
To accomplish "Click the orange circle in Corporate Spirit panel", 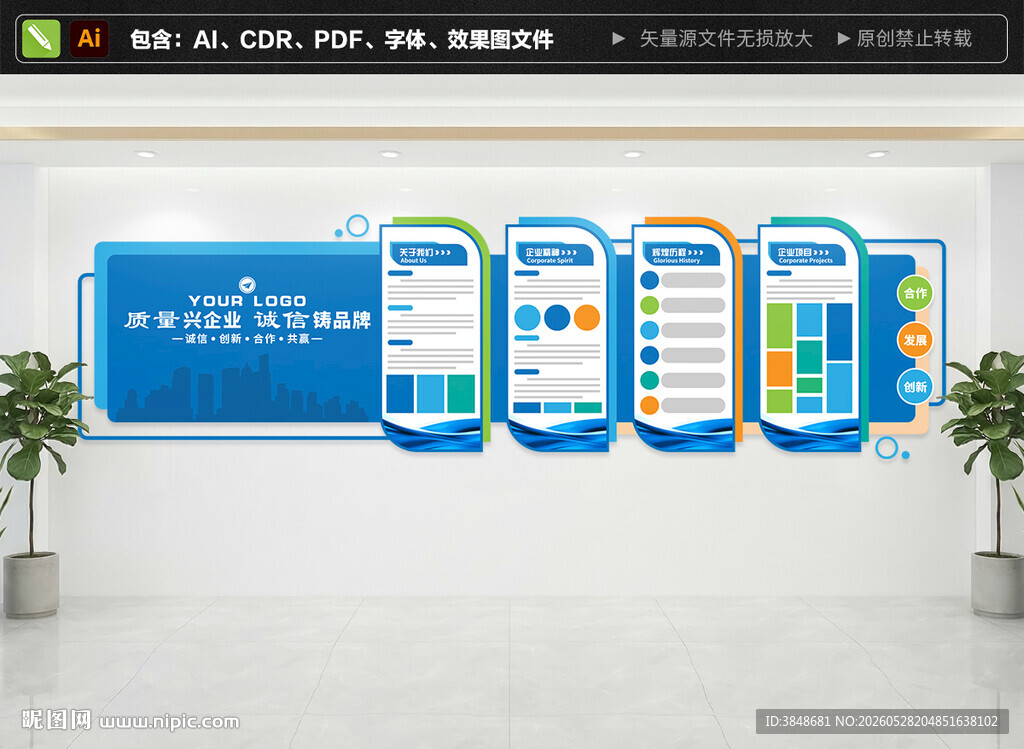I will click(x=586, y=317).
